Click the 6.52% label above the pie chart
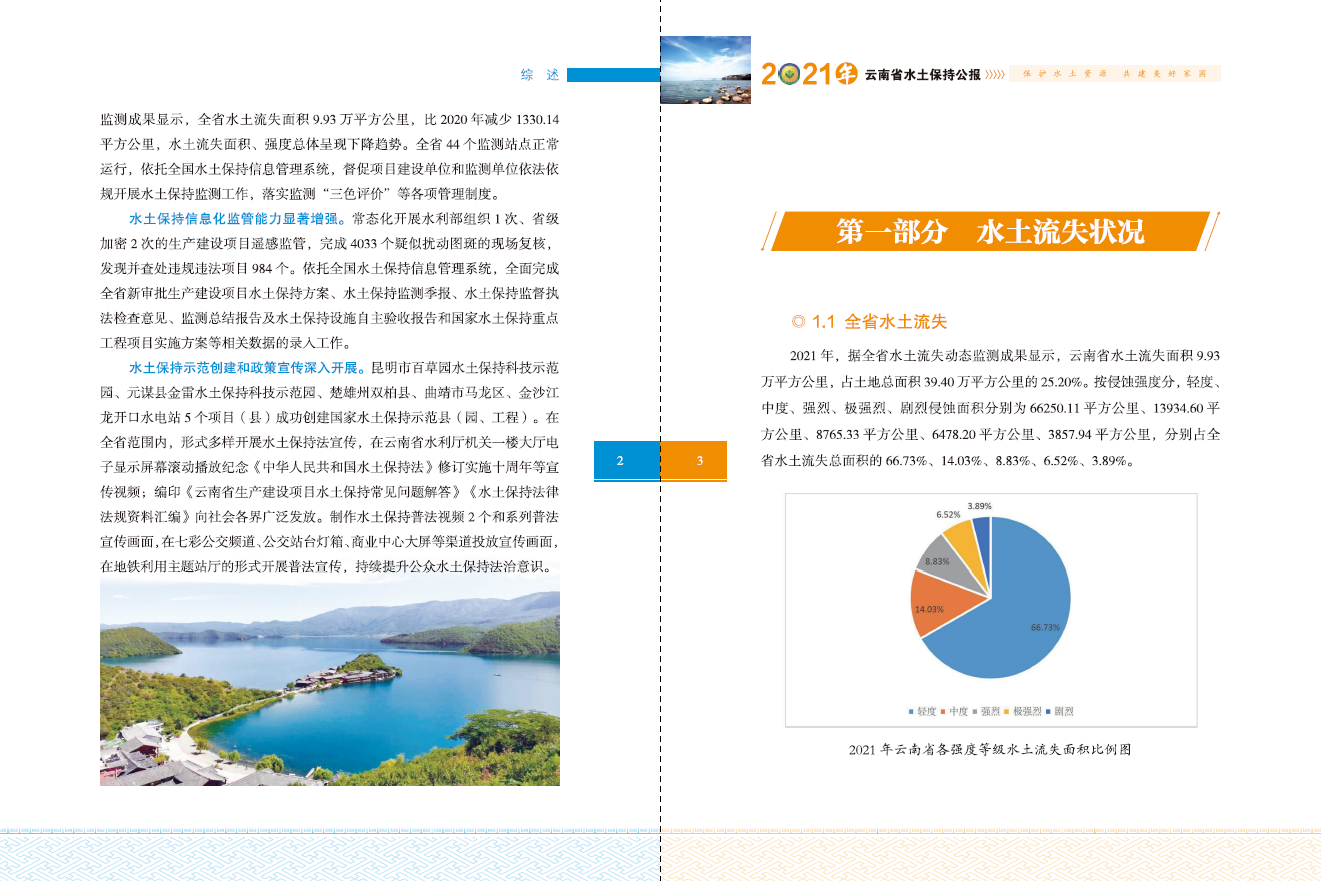The width and height of the screenshot is (1321, 881). (x=949, y=514)
